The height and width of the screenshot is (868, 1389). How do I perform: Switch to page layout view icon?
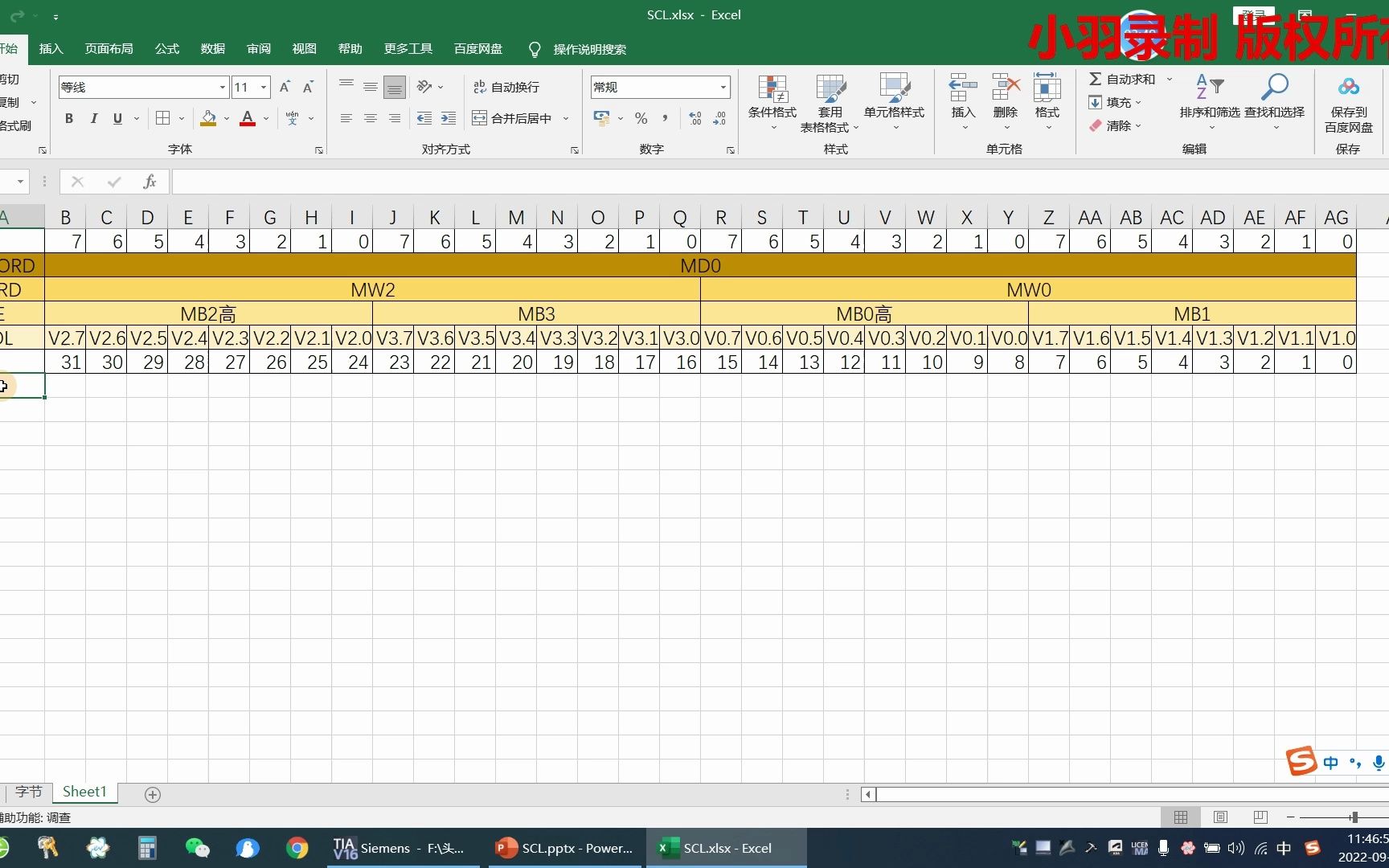pos(1220,817)
